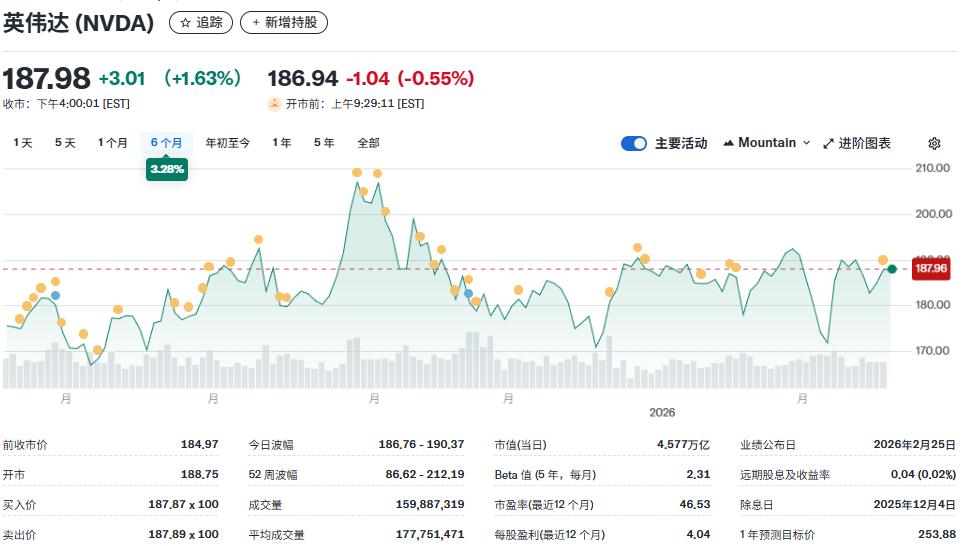Click the 210.00 y-axis label
The image size is (963, 546).
tap(933, 168)
